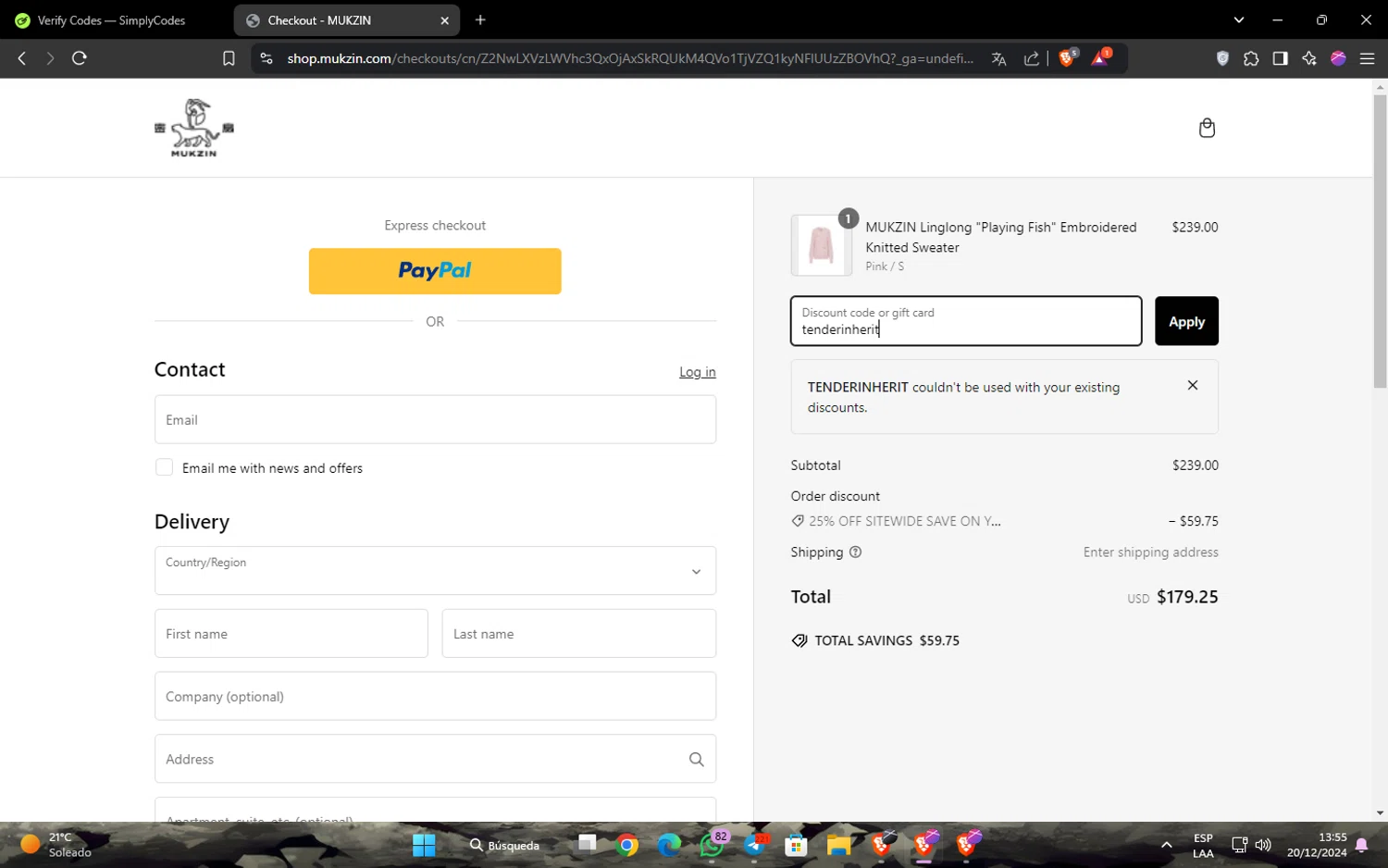Click the translate page icon
The image size is (1388, 868).
click(998, 58)
